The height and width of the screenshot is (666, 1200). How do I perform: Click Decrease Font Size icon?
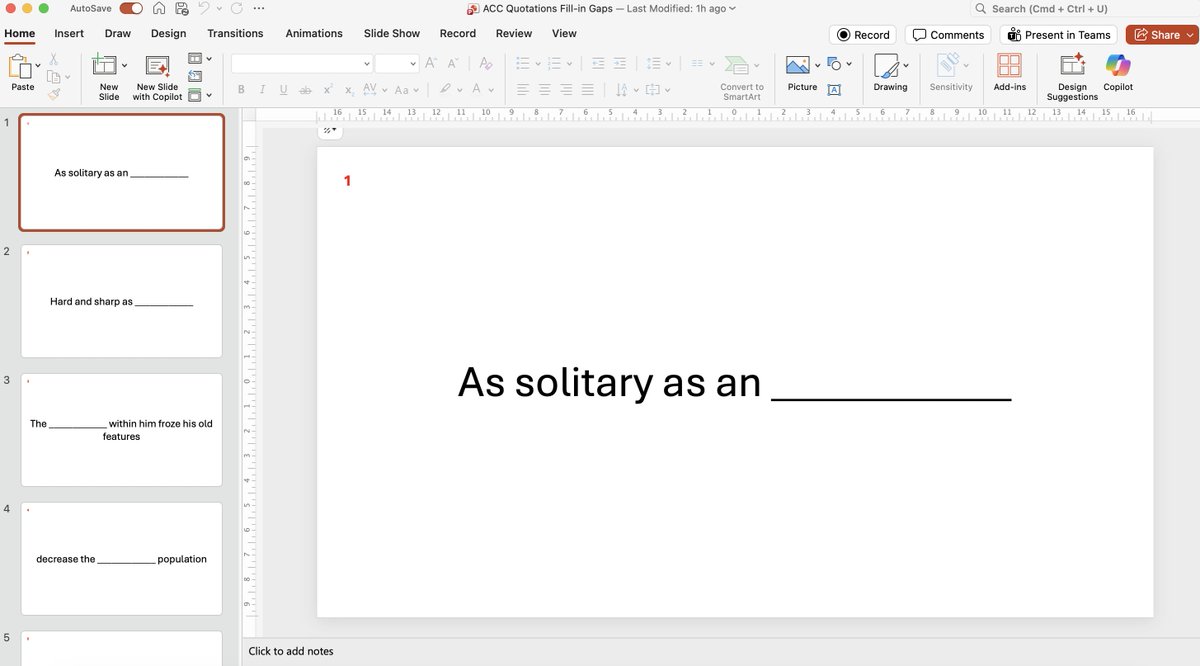click(453, 63)
